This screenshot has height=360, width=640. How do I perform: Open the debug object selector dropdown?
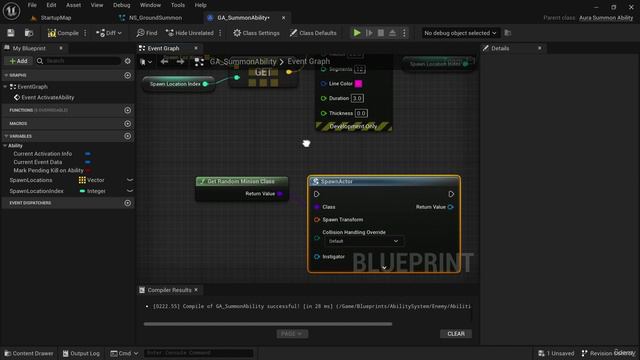pyautogui.click(x=460, y=33)
